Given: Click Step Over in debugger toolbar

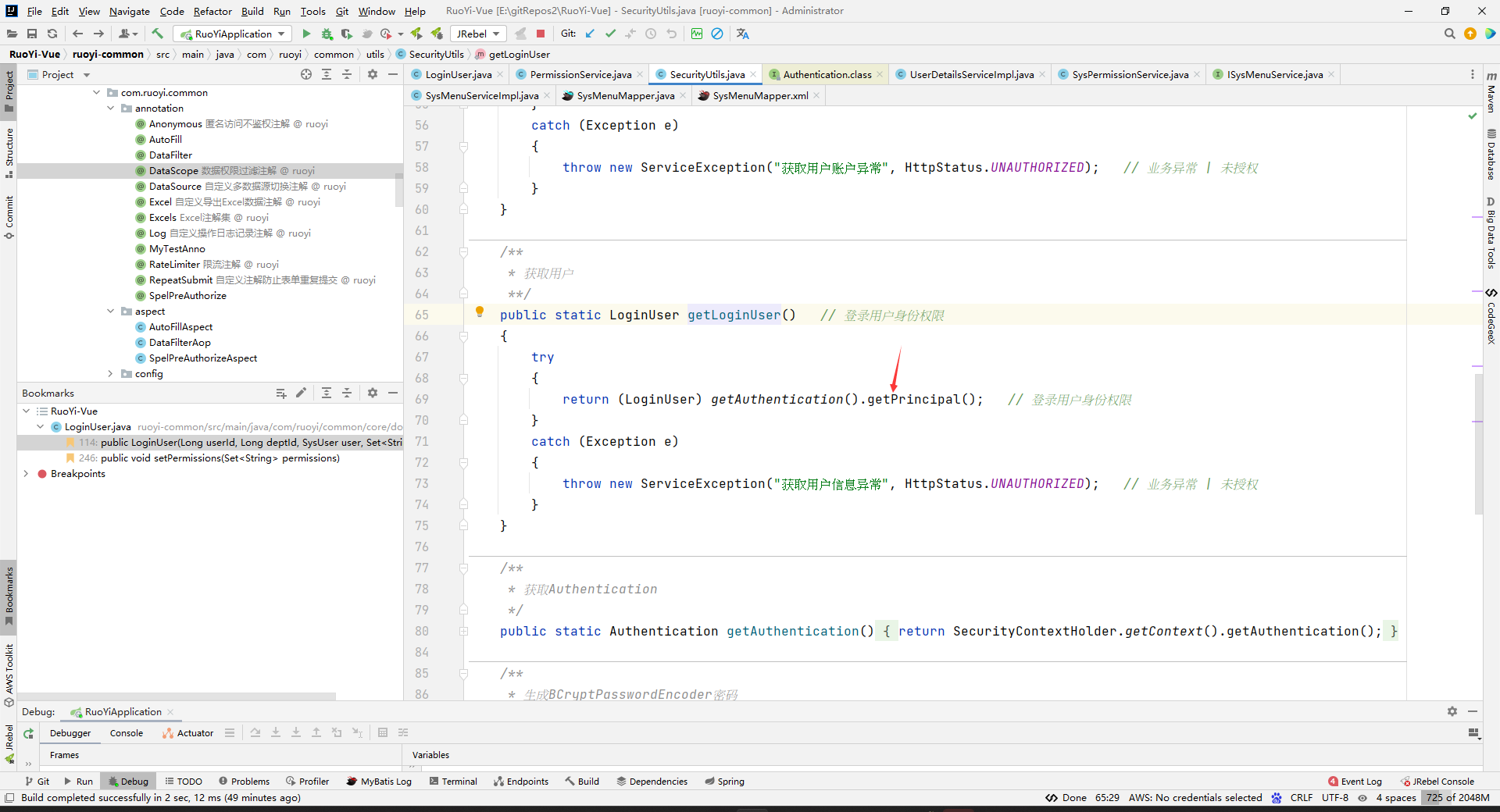Looking at the screenshot, I should [x=255, y=732].
